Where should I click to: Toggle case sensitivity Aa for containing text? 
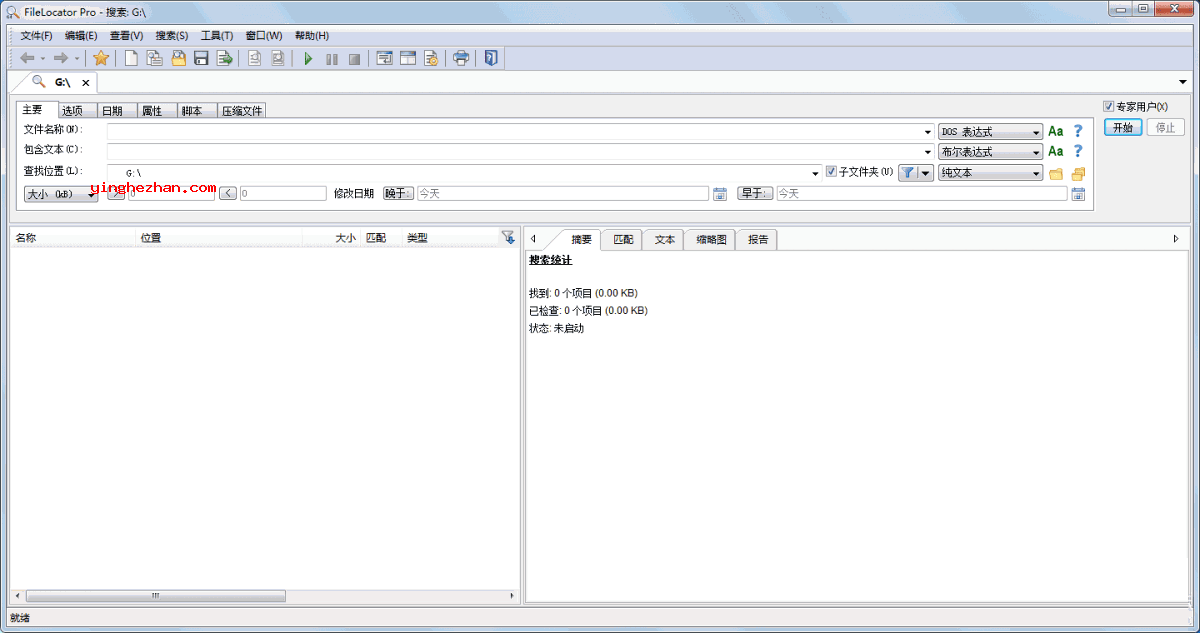1055,151
